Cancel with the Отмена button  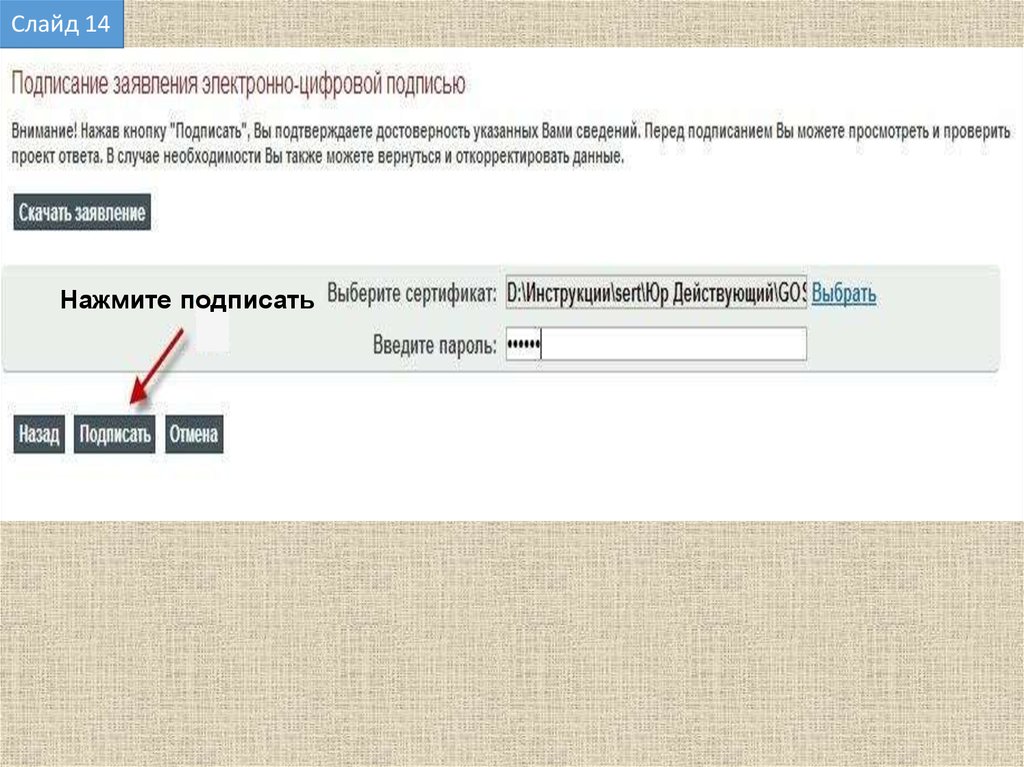click(x=194, y=435)
